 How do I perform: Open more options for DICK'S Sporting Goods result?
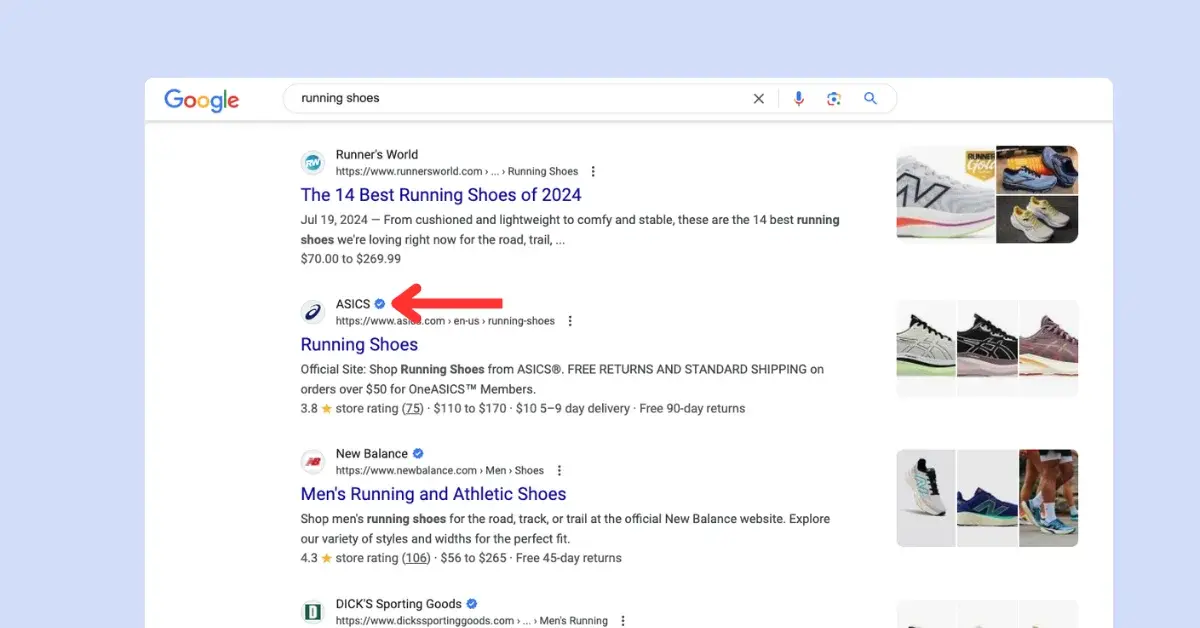[623, 620]
